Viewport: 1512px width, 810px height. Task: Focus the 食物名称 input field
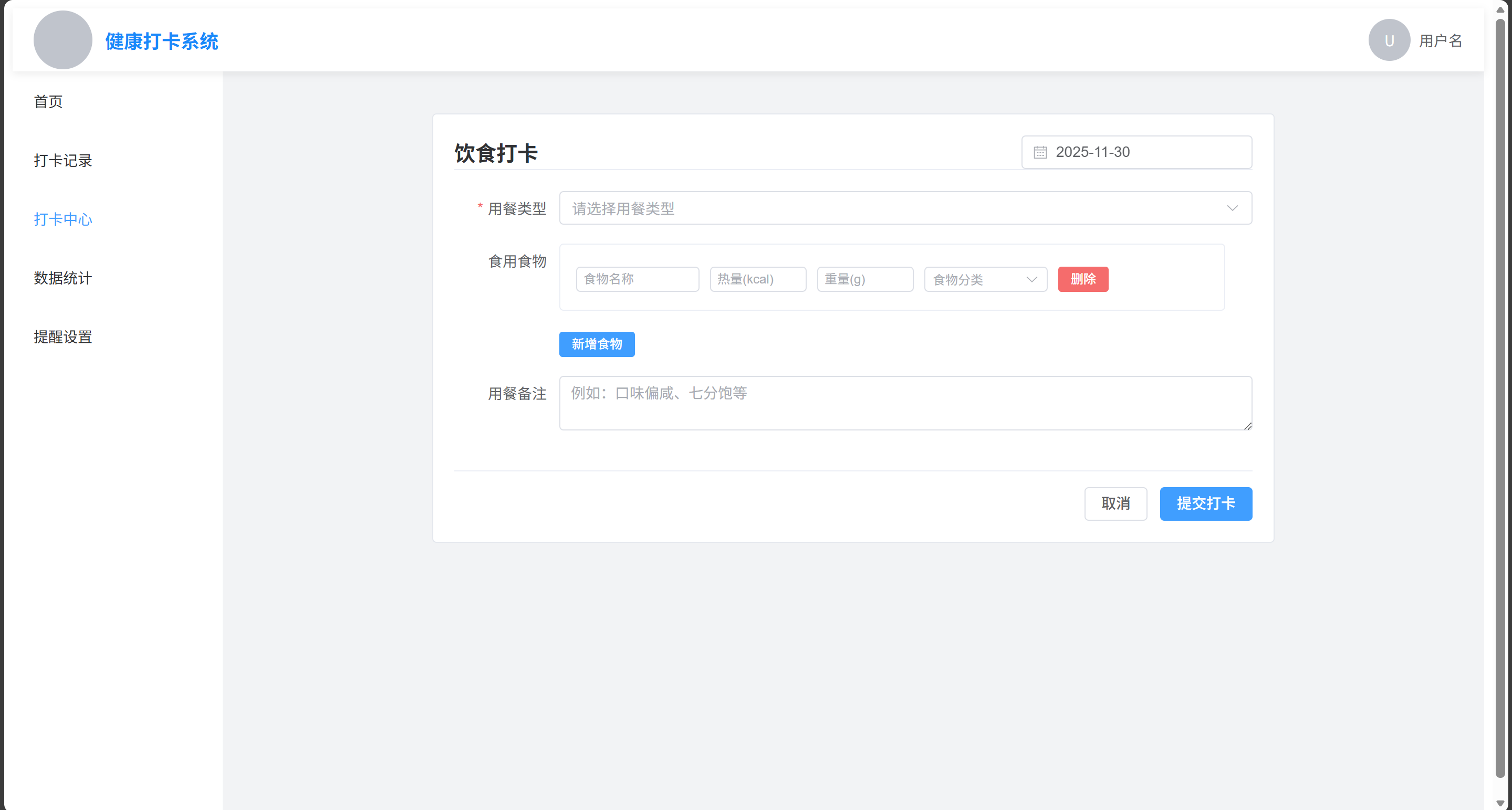(637, 279)
